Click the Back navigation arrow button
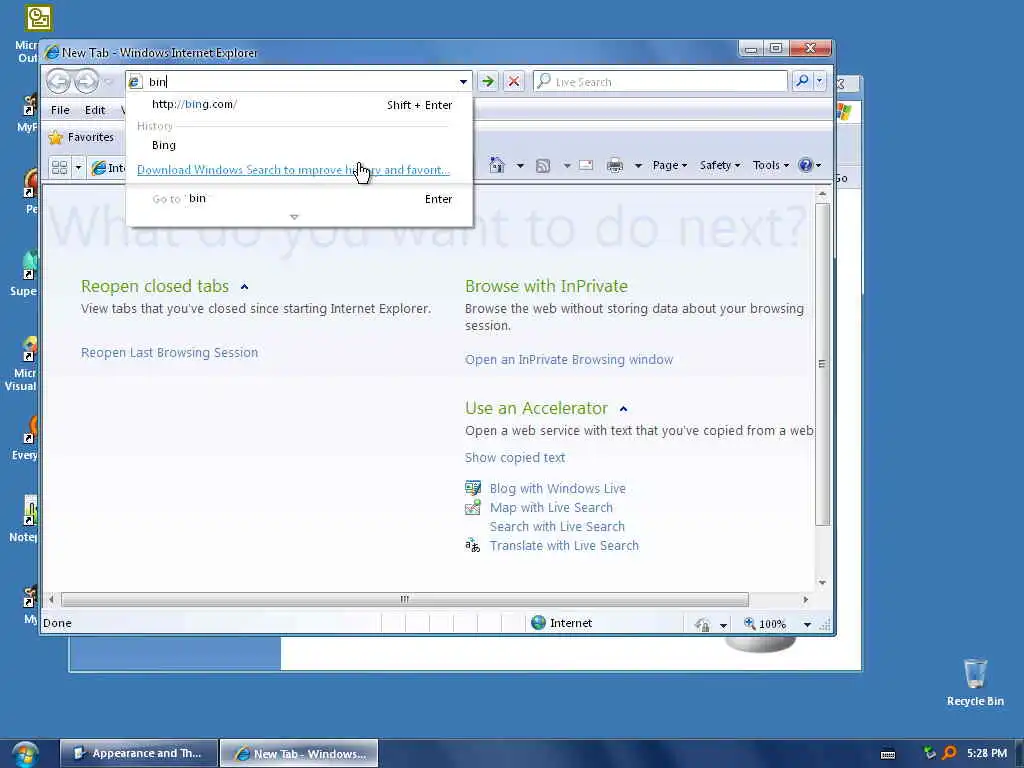This screenshot has height=768, width=1024. [x=59, y=82]
